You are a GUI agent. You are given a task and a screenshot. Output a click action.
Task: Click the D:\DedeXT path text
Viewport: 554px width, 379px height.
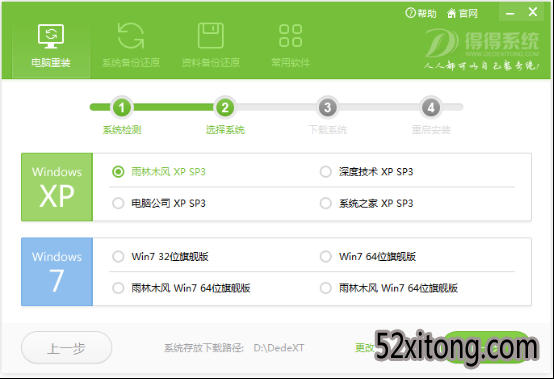pos(279,348)
